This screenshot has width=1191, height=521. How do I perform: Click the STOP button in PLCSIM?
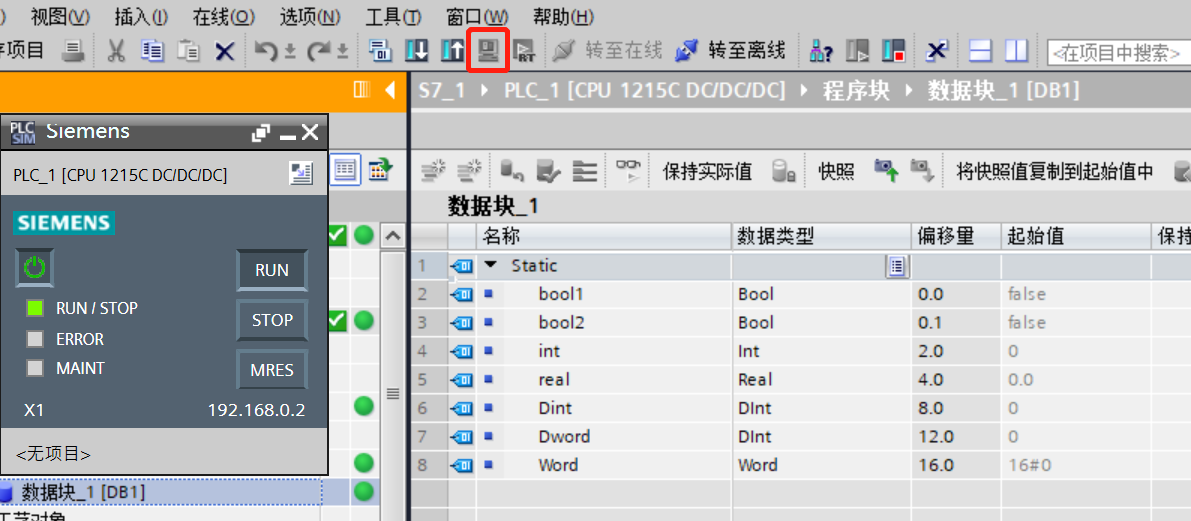272,320
